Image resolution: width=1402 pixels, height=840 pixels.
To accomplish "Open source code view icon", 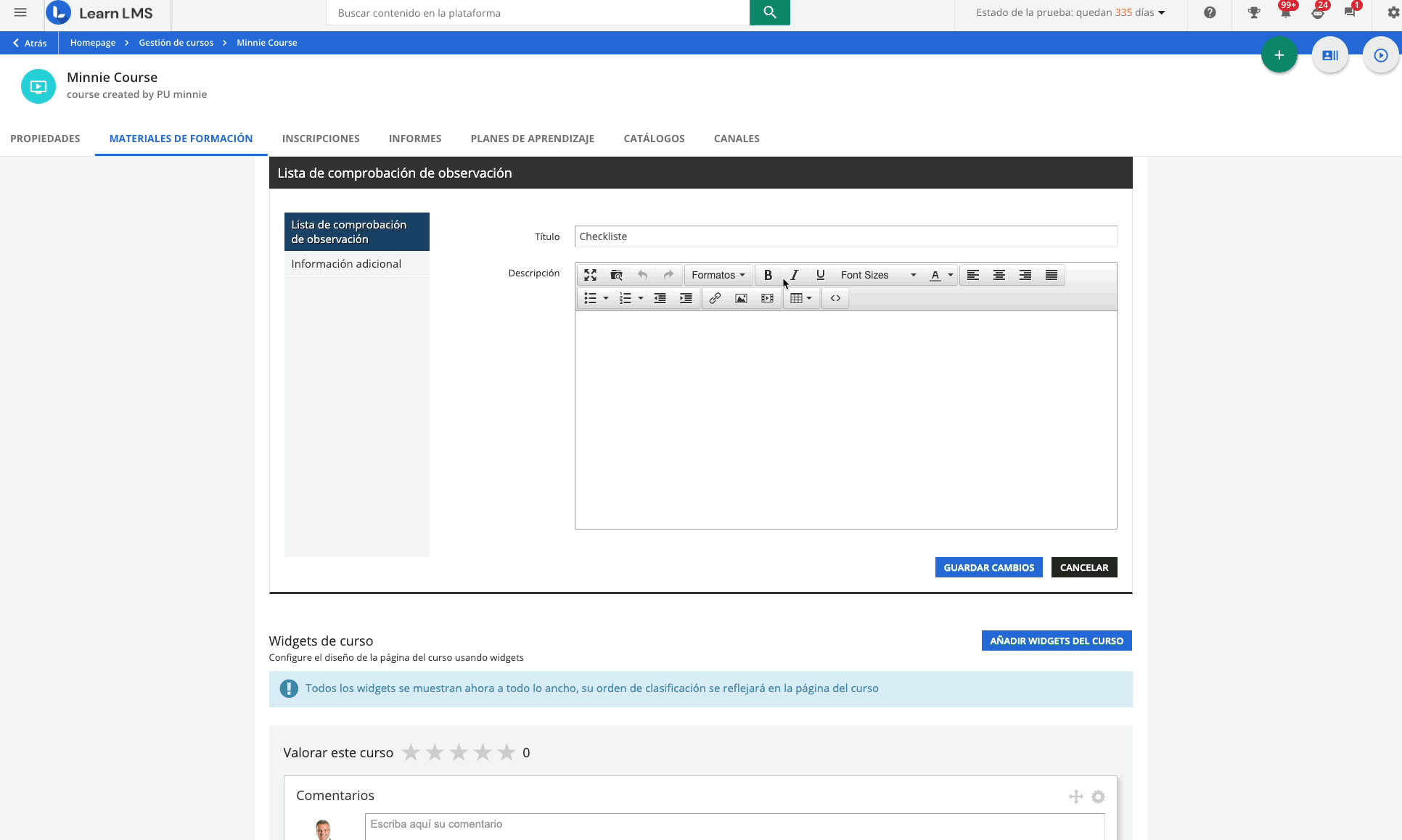I will [835, 298].
